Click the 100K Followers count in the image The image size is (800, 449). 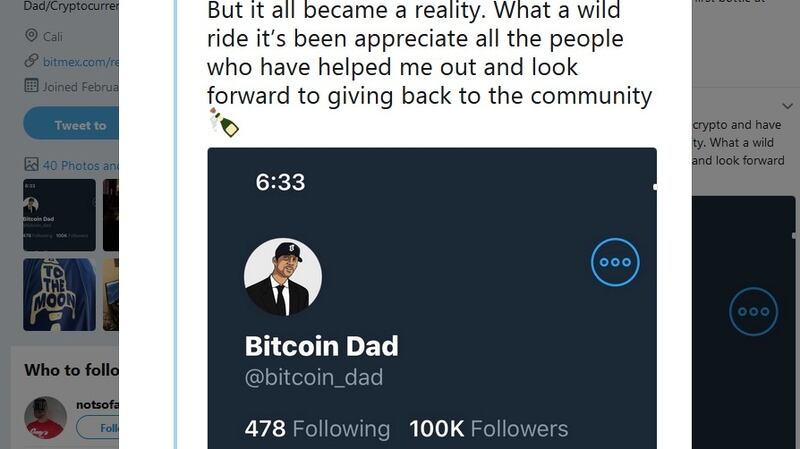(488, 429)
